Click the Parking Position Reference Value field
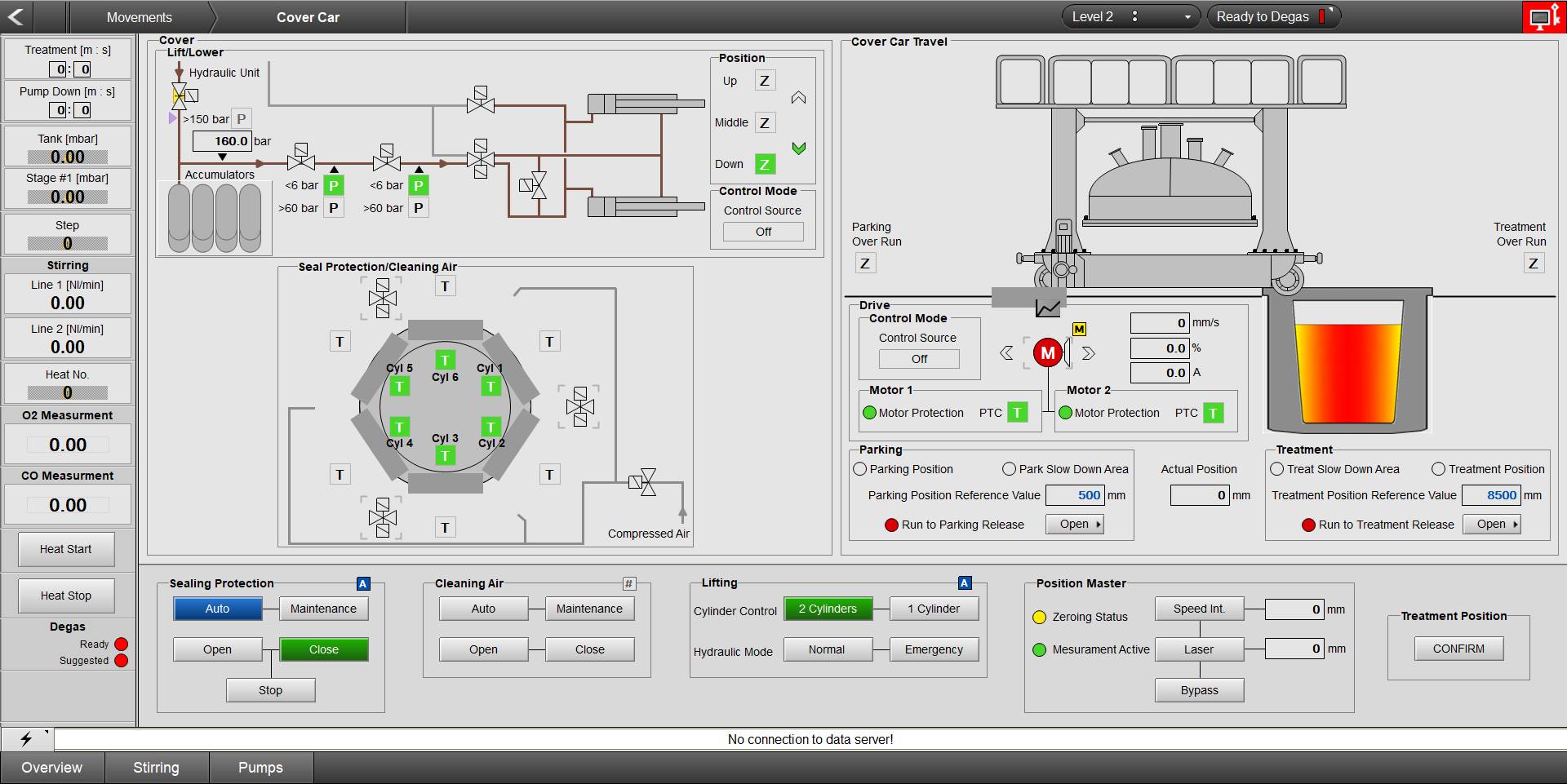Image resolution: width=1567 pixels, height=784 pixels. 1075,495
